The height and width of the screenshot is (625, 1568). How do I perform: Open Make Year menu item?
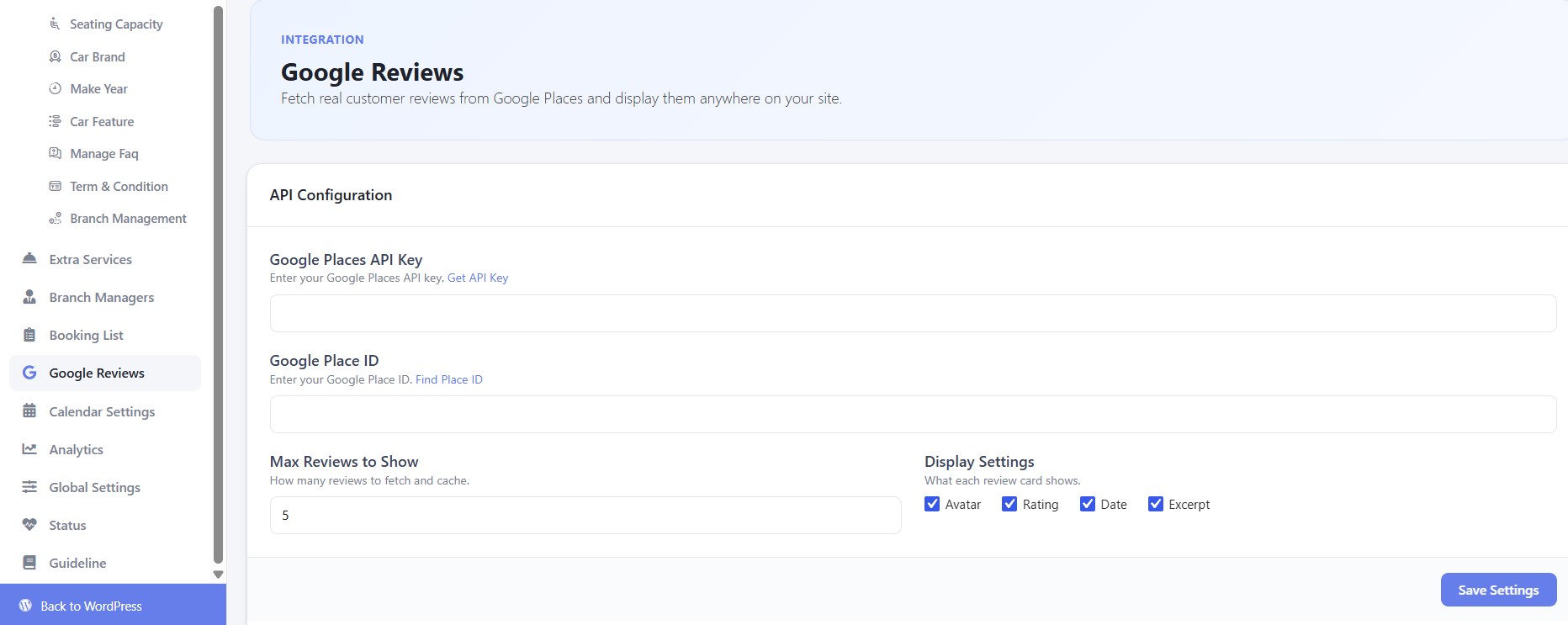click(x=98, y=88)
